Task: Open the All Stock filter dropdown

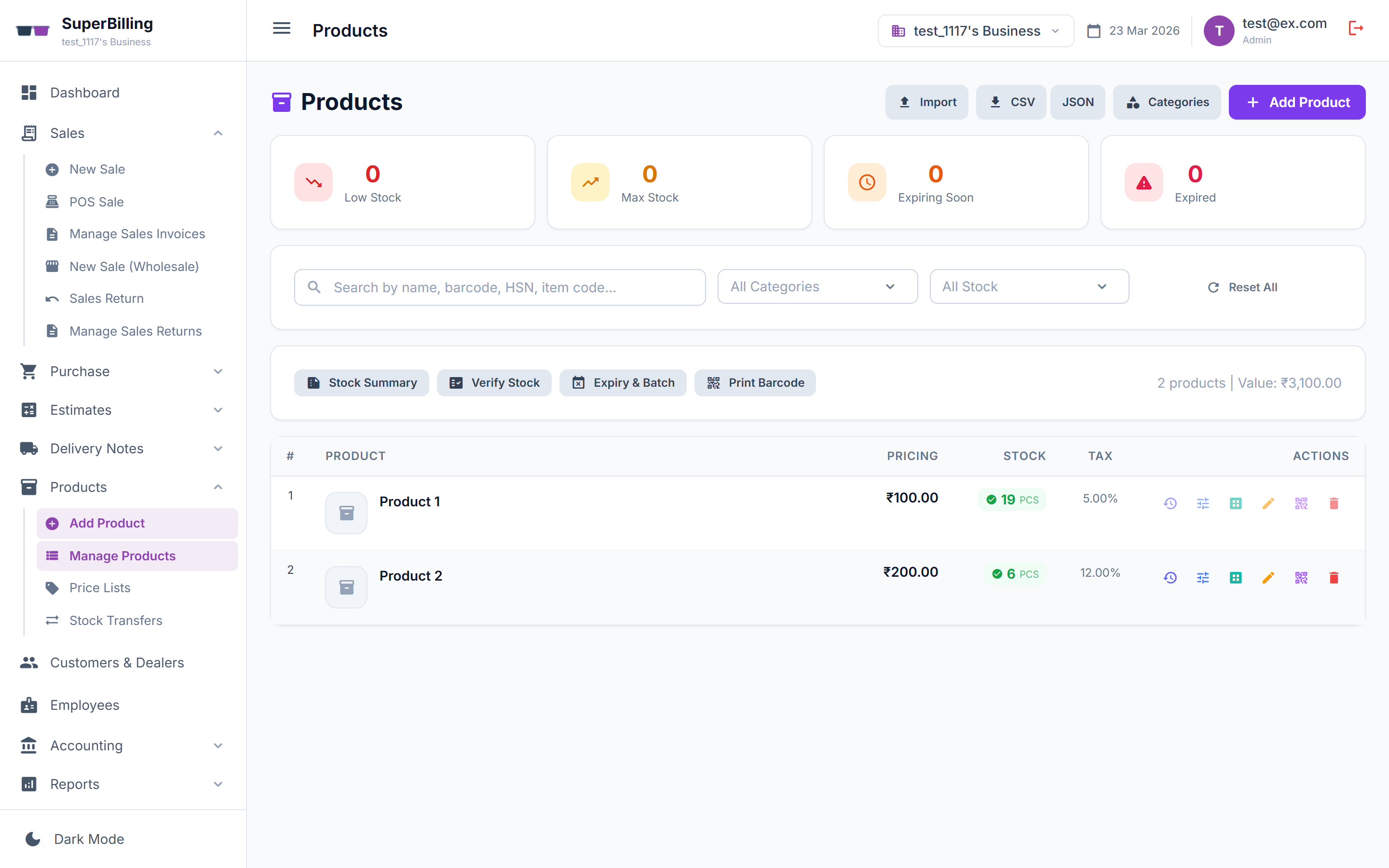Action: tap(1029, 286)
